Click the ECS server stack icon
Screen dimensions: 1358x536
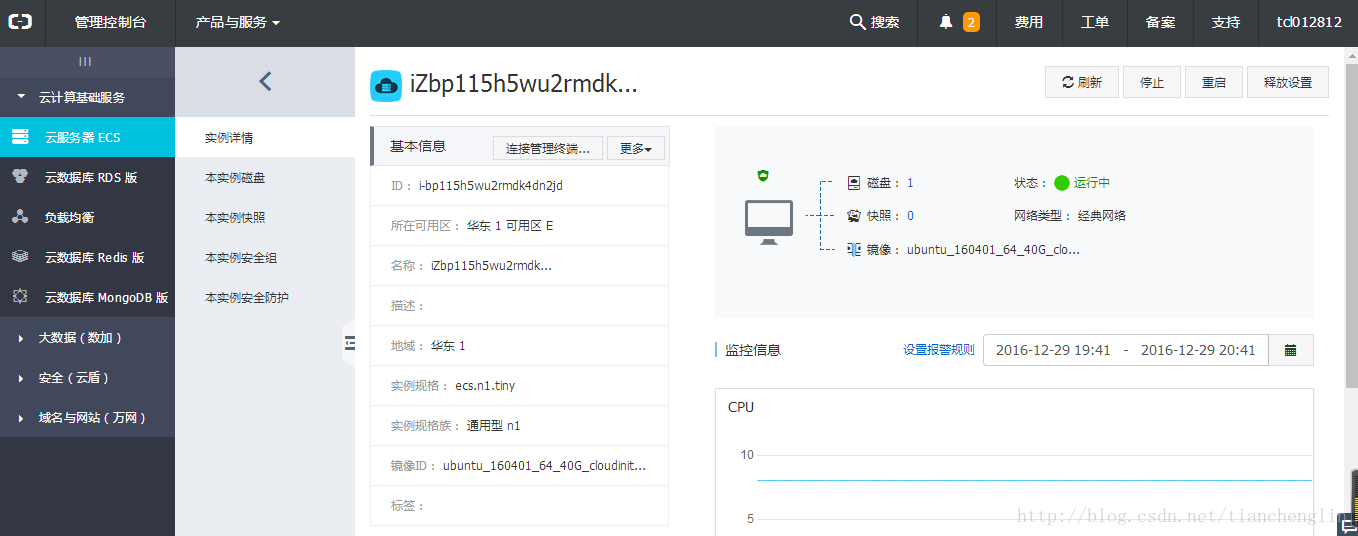coord(20,137)
